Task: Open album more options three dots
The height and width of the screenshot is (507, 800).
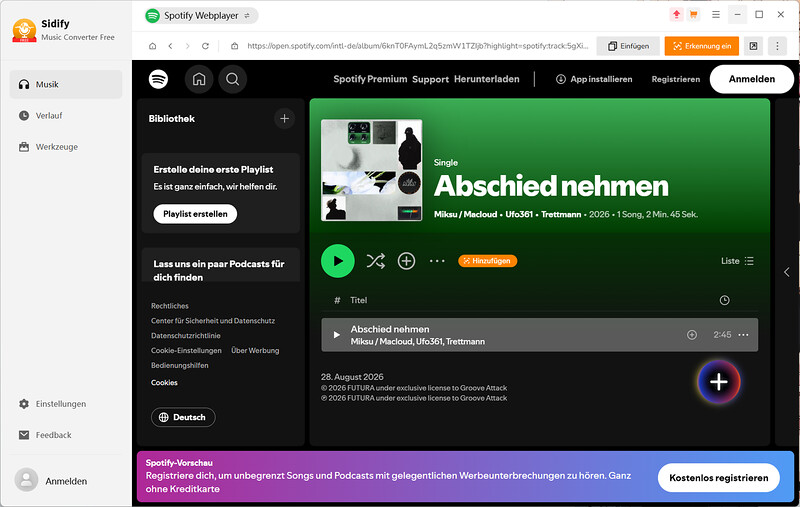Action: (437, 261)
